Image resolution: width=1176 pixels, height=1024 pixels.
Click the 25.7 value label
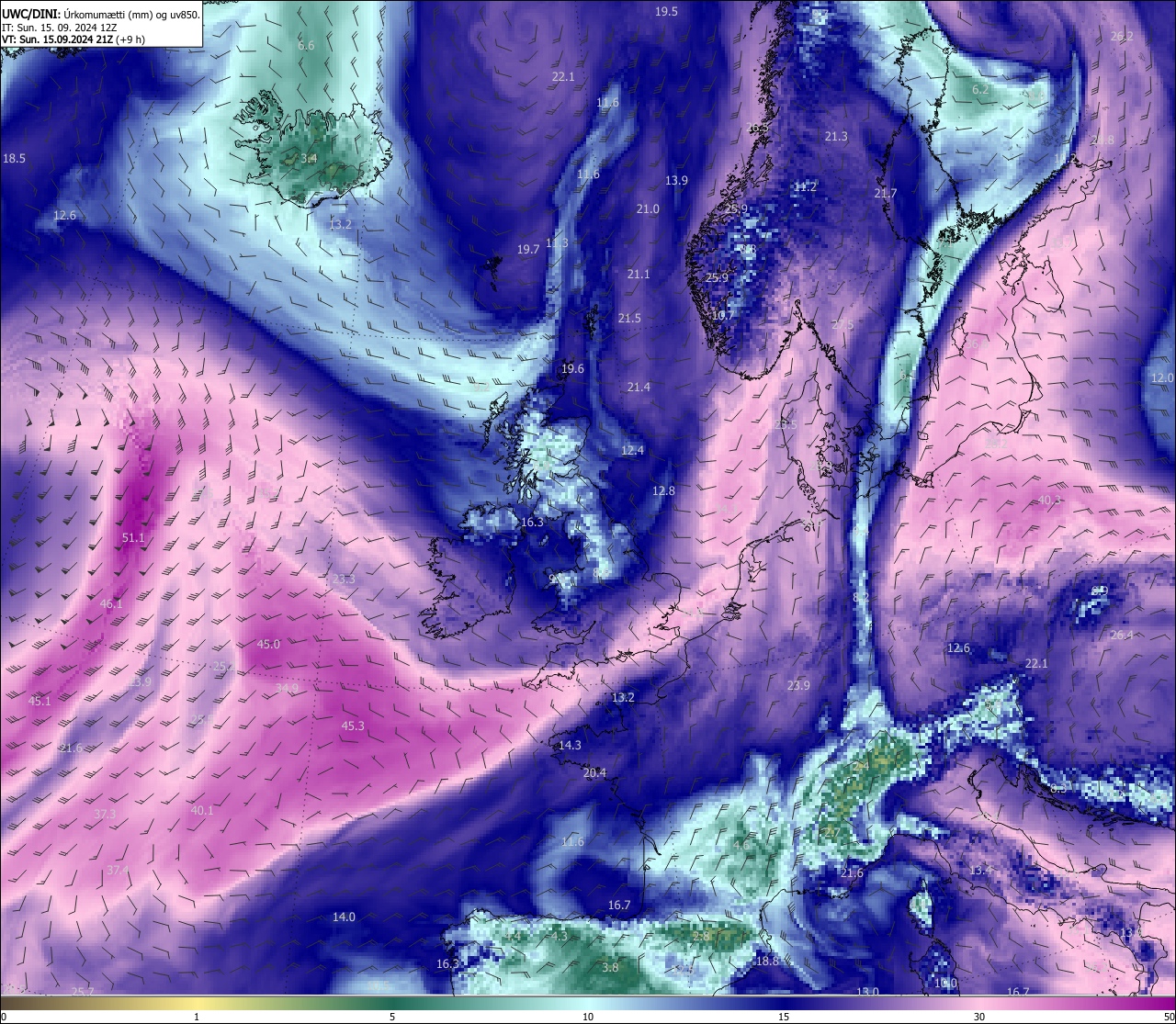coord(83,991)
